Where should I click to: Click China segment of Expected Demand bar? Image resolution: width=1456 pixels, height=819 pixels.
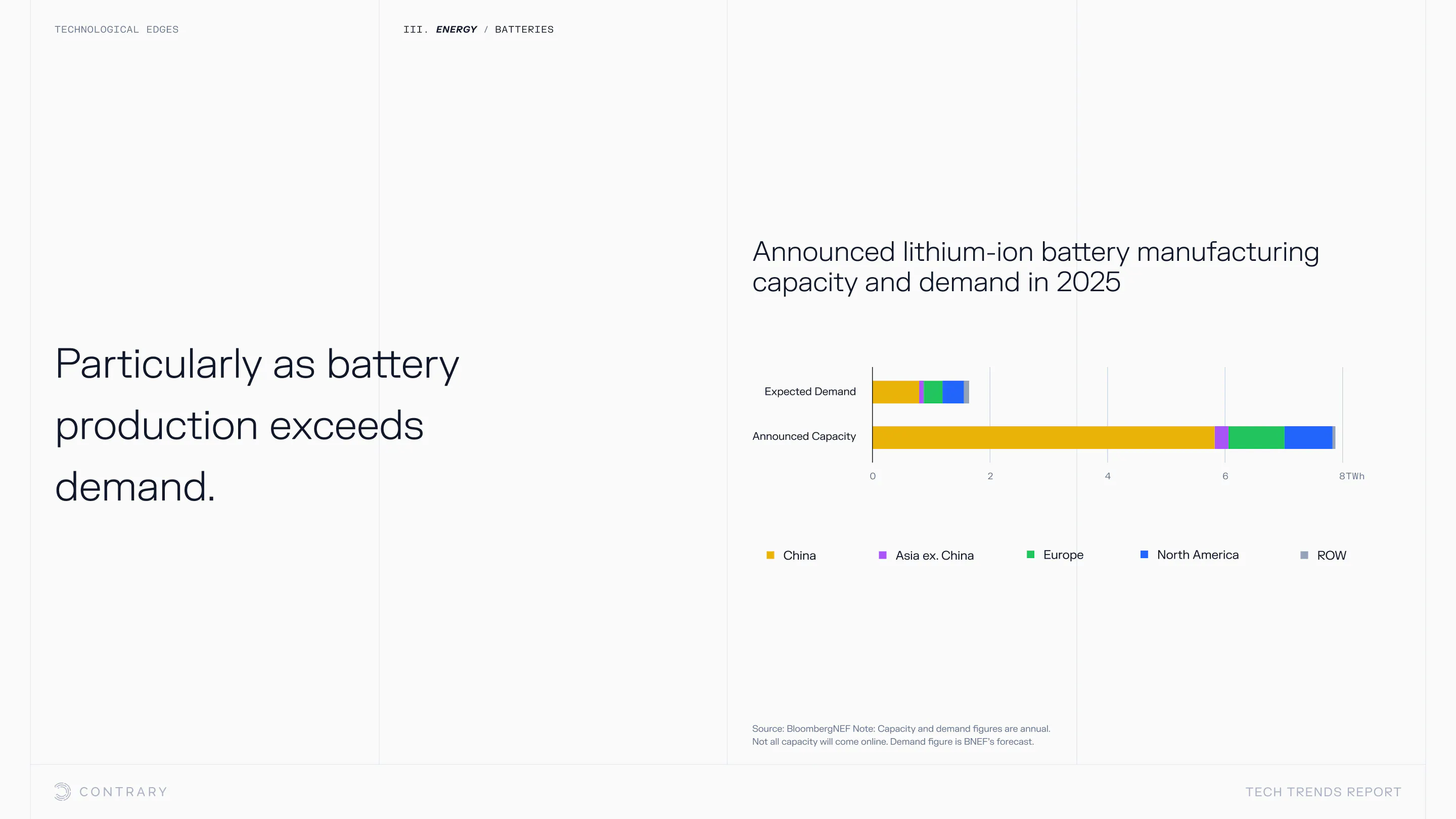(x=895, y=392)
